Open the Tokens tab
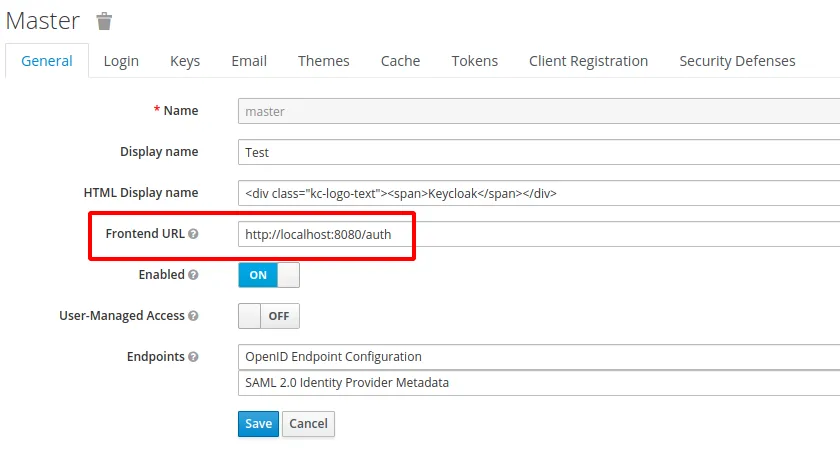 coord(475,61)
